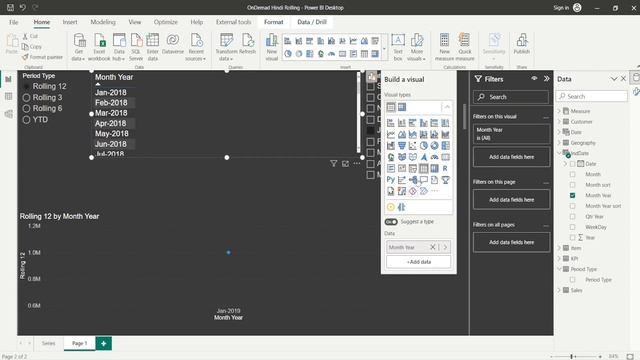Select the Rolling 3 radio option
640x360 pixels.
click(27, 98)
